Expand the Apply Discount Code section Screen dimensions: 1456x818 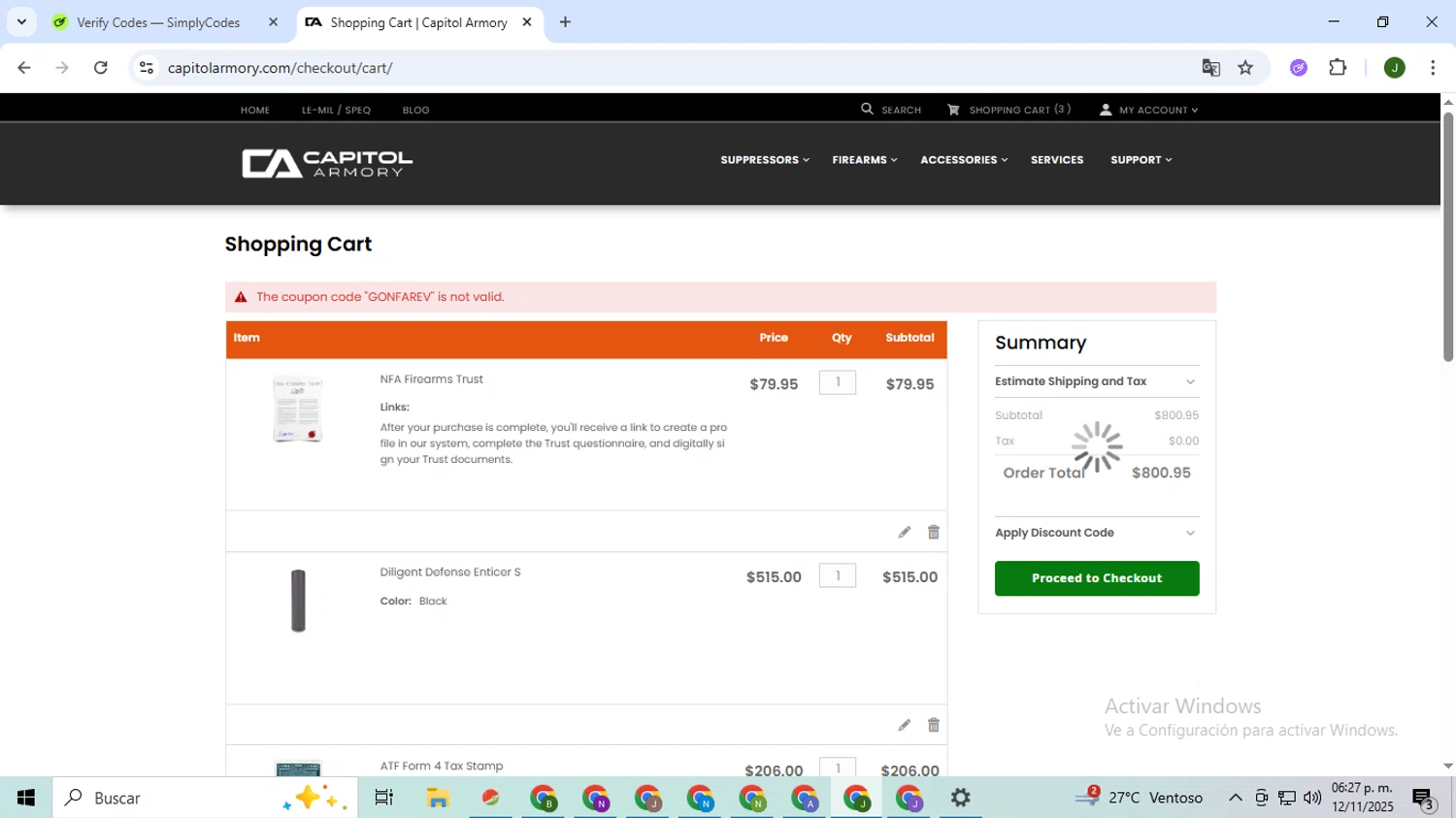point(1097,533)
